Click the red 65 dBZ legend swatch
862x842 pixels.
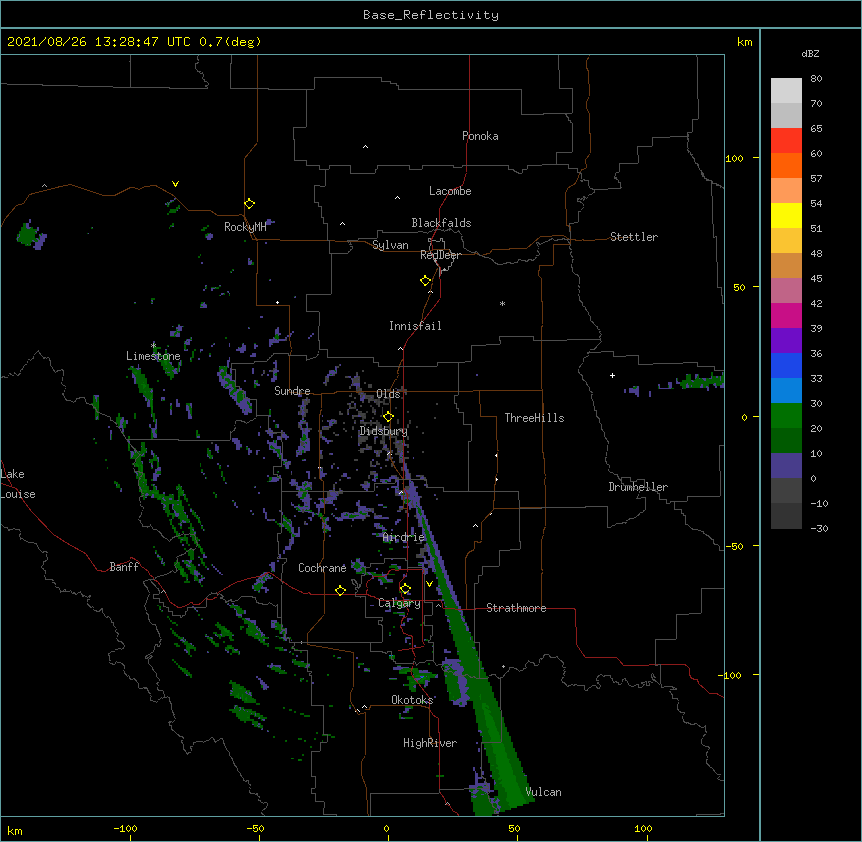(x=786, y=140)
